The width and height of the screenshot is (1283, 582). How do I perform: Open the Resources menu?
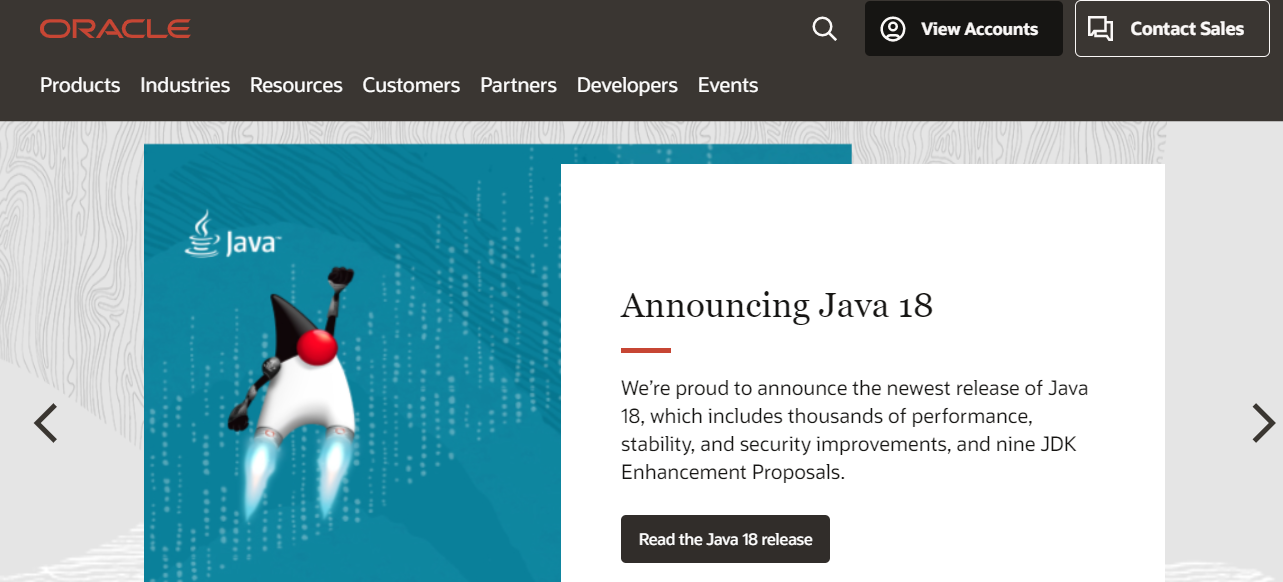[x=296, y=85]
